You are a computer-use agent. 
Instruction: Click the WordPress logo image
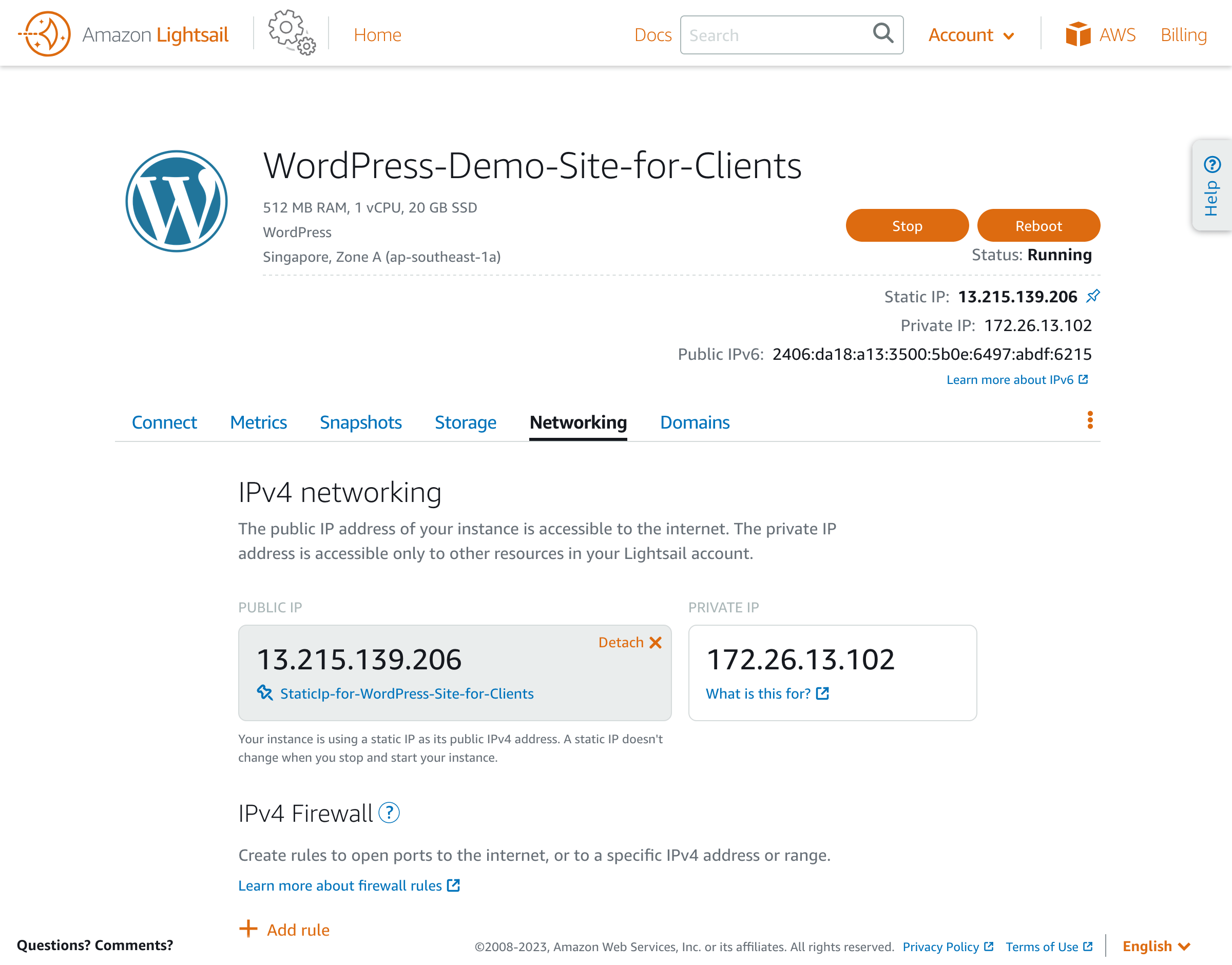176,201
